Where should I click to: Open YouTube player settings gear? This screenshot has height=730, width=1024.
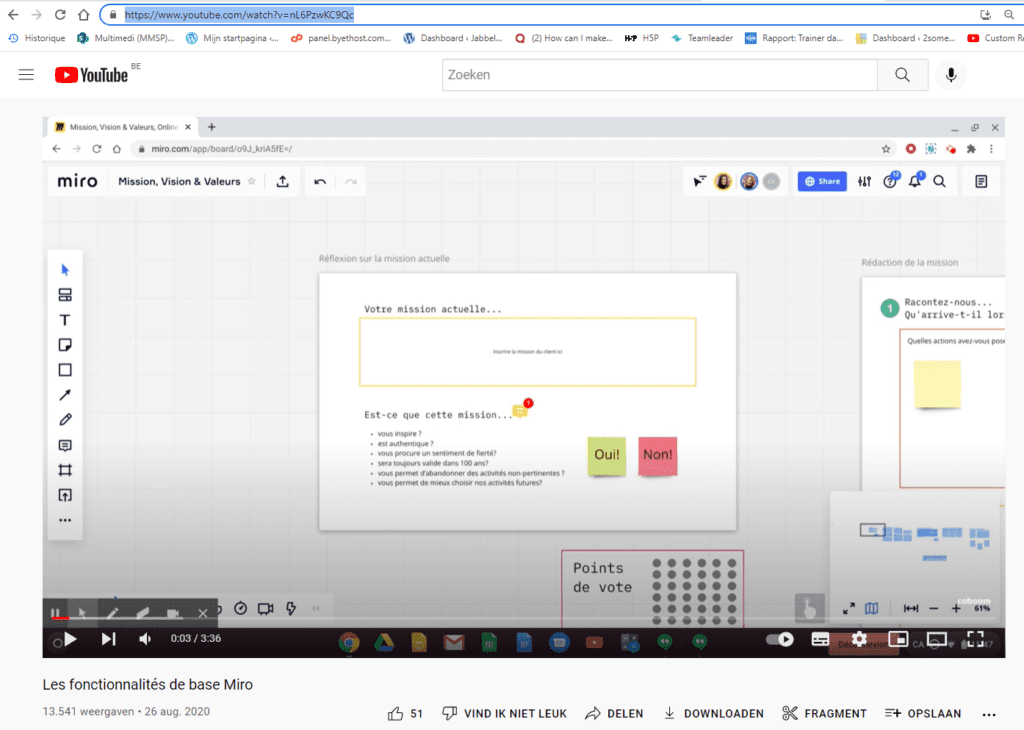pos(859,639)
